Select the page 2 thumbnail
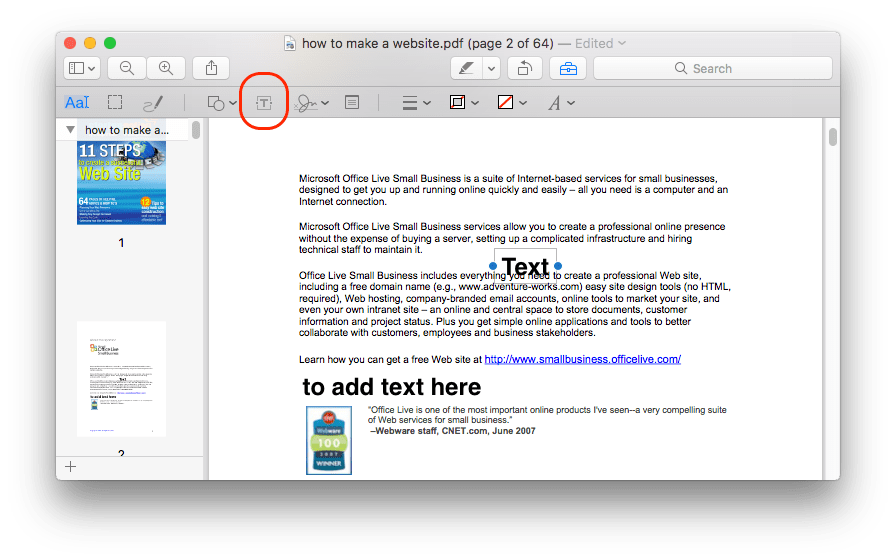The height and width of the screenshot is (560, 896). pos(121,379)
